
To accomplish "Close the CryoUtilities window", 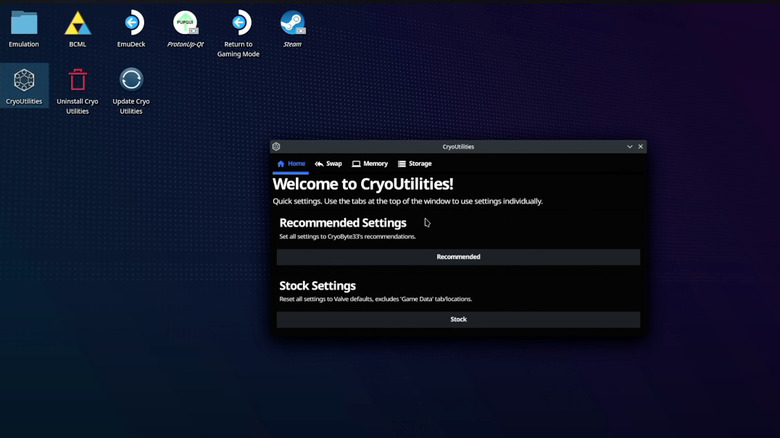I will (641, 146).
